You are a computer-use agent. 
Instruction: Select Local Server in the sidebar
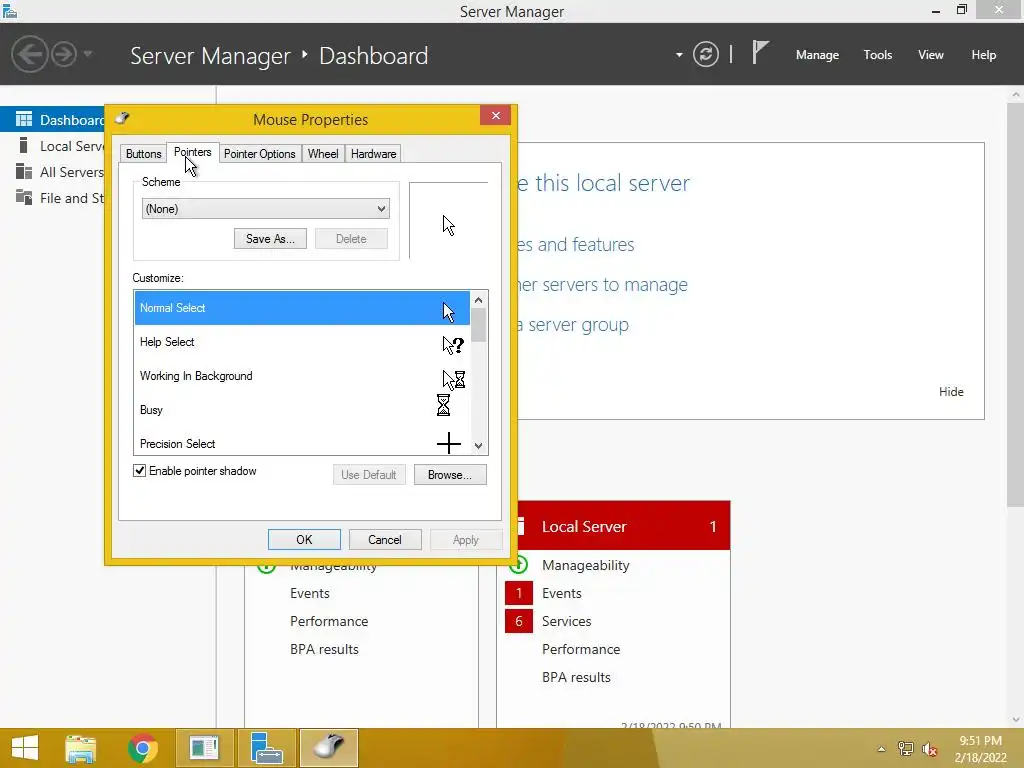click(x=53, y=146)
